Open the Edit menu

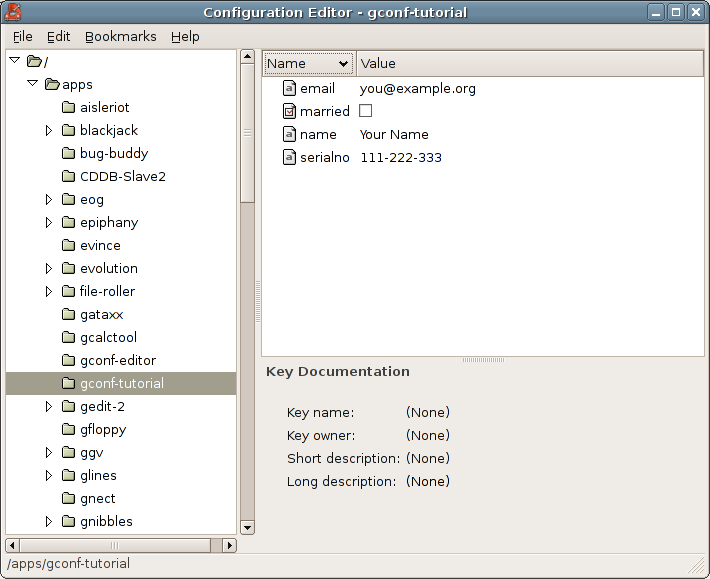(58, 37)
